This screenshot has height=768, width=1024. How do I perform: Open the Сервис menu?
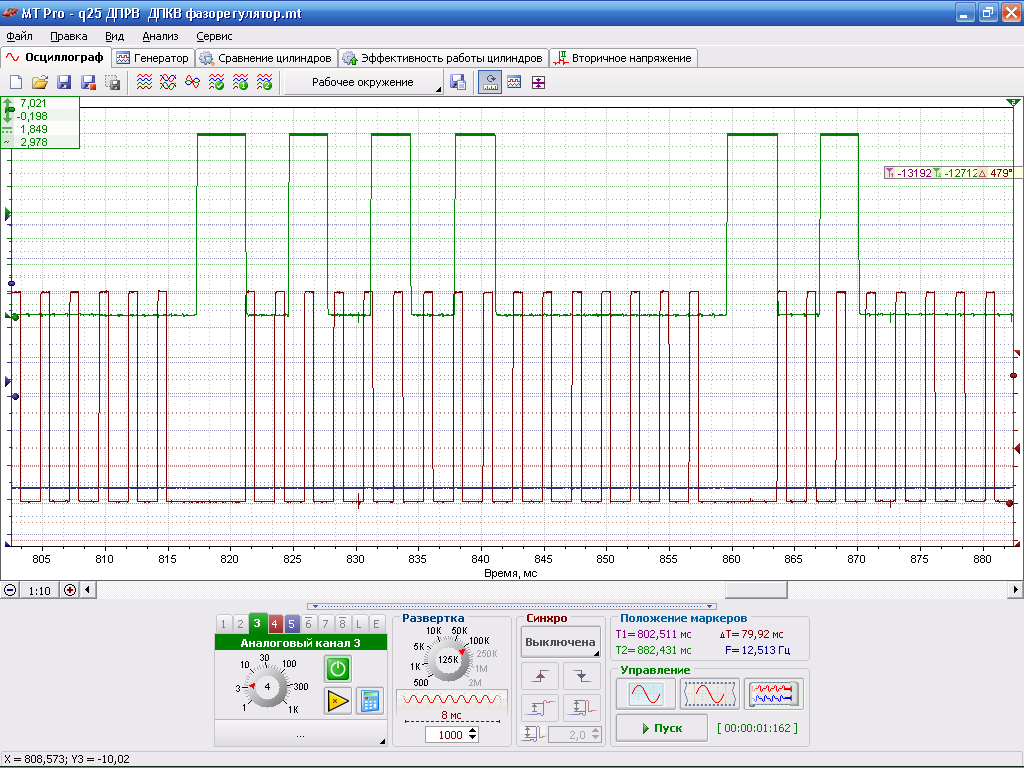pos(214,37)
